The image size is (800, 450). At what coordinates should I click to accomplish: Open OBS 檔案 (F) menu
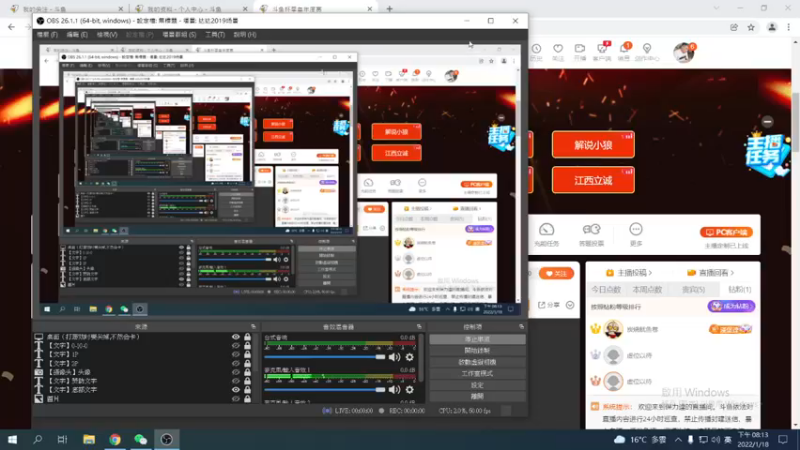click(x=47, y=35)
